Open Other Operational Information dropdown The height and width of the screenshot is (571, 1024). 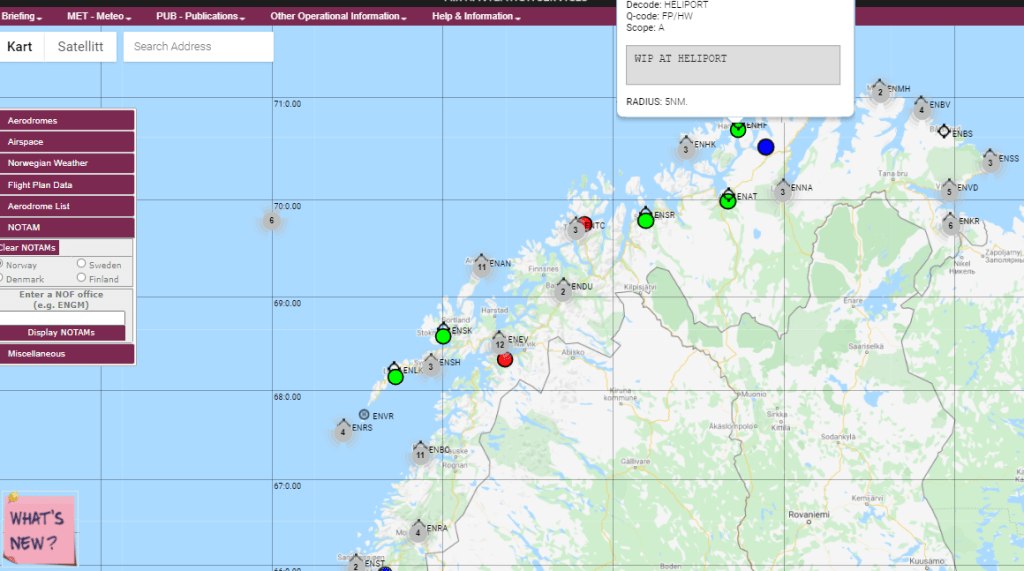coord(338,17)
